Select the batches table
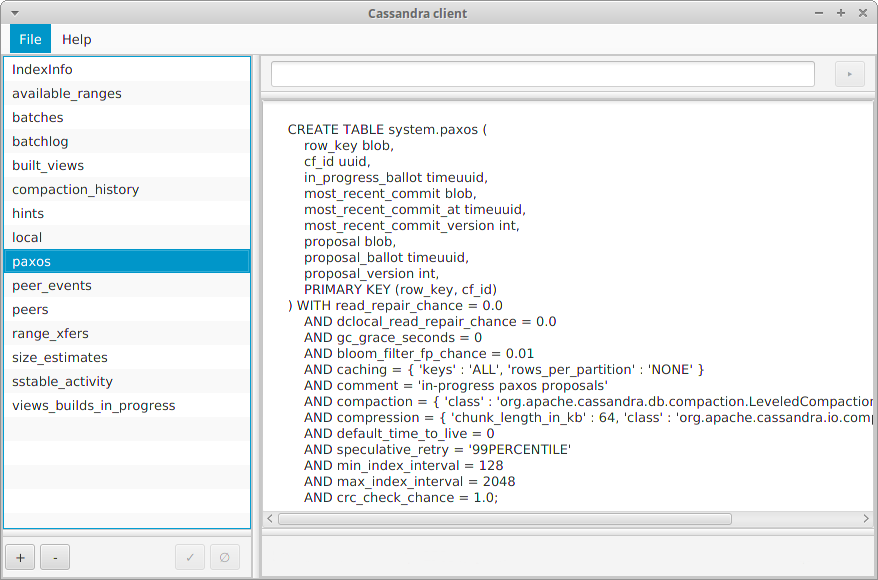The width and height of the screenshot is (878, 580). coord(127,118)
